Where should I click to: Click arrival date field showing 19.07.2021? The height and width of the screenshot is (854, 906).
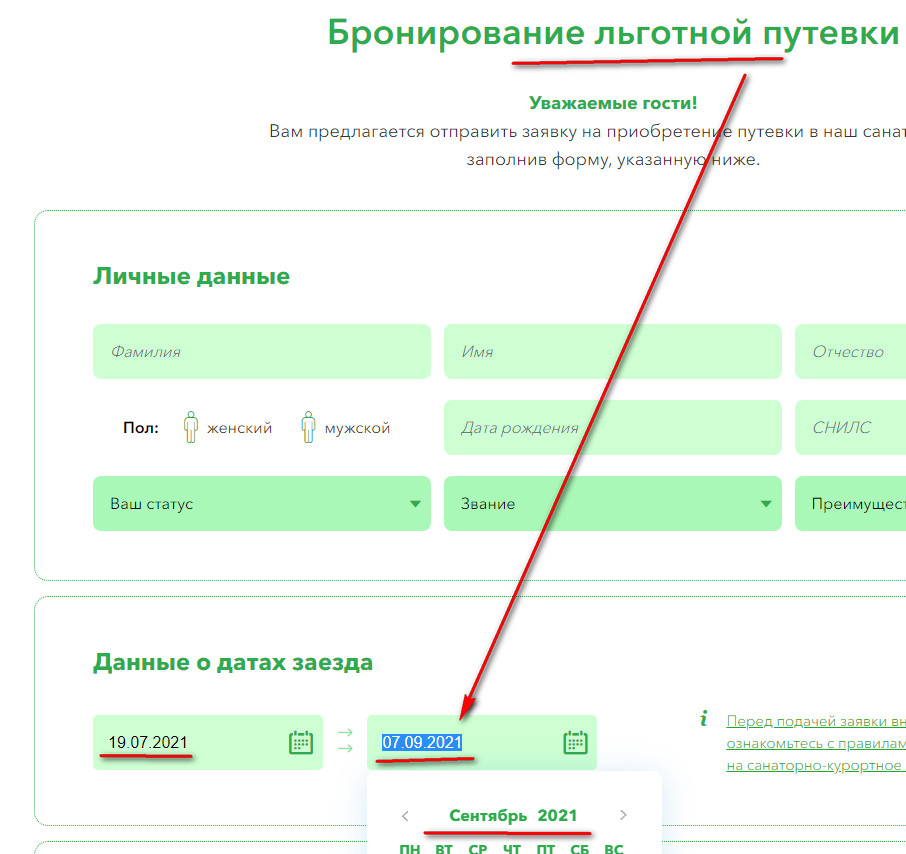190,742
